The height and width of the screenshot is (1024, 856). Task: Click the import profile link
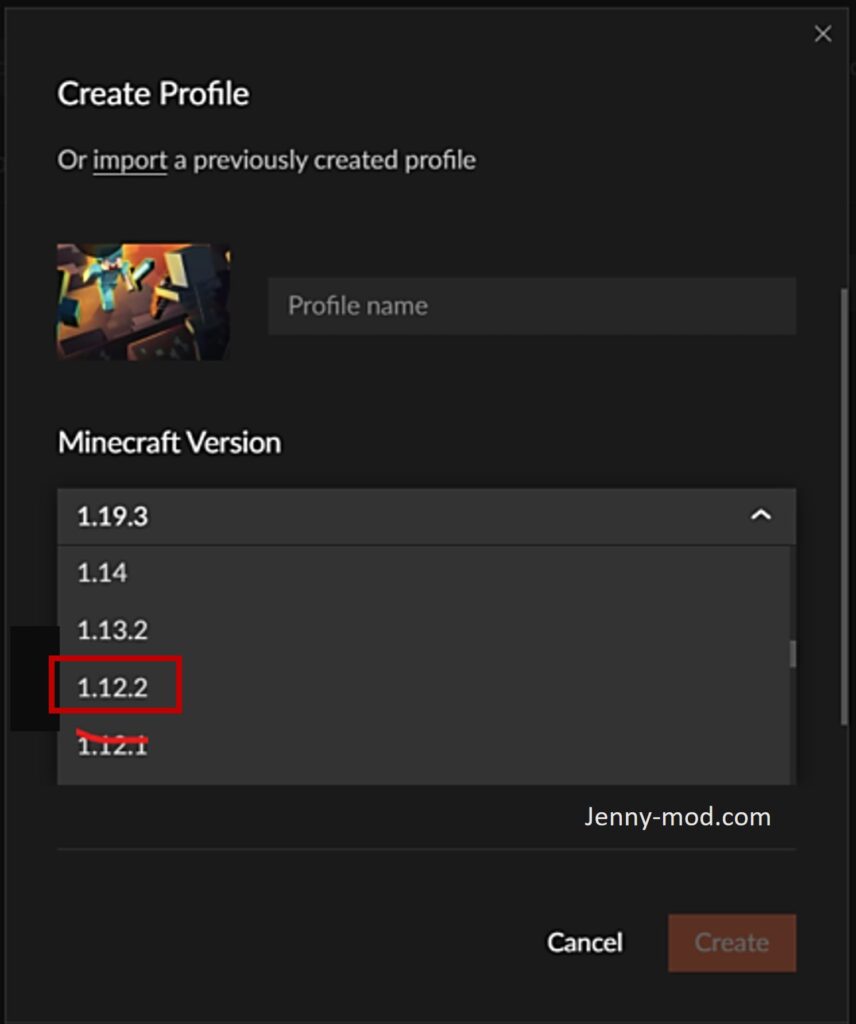[130, 160]
